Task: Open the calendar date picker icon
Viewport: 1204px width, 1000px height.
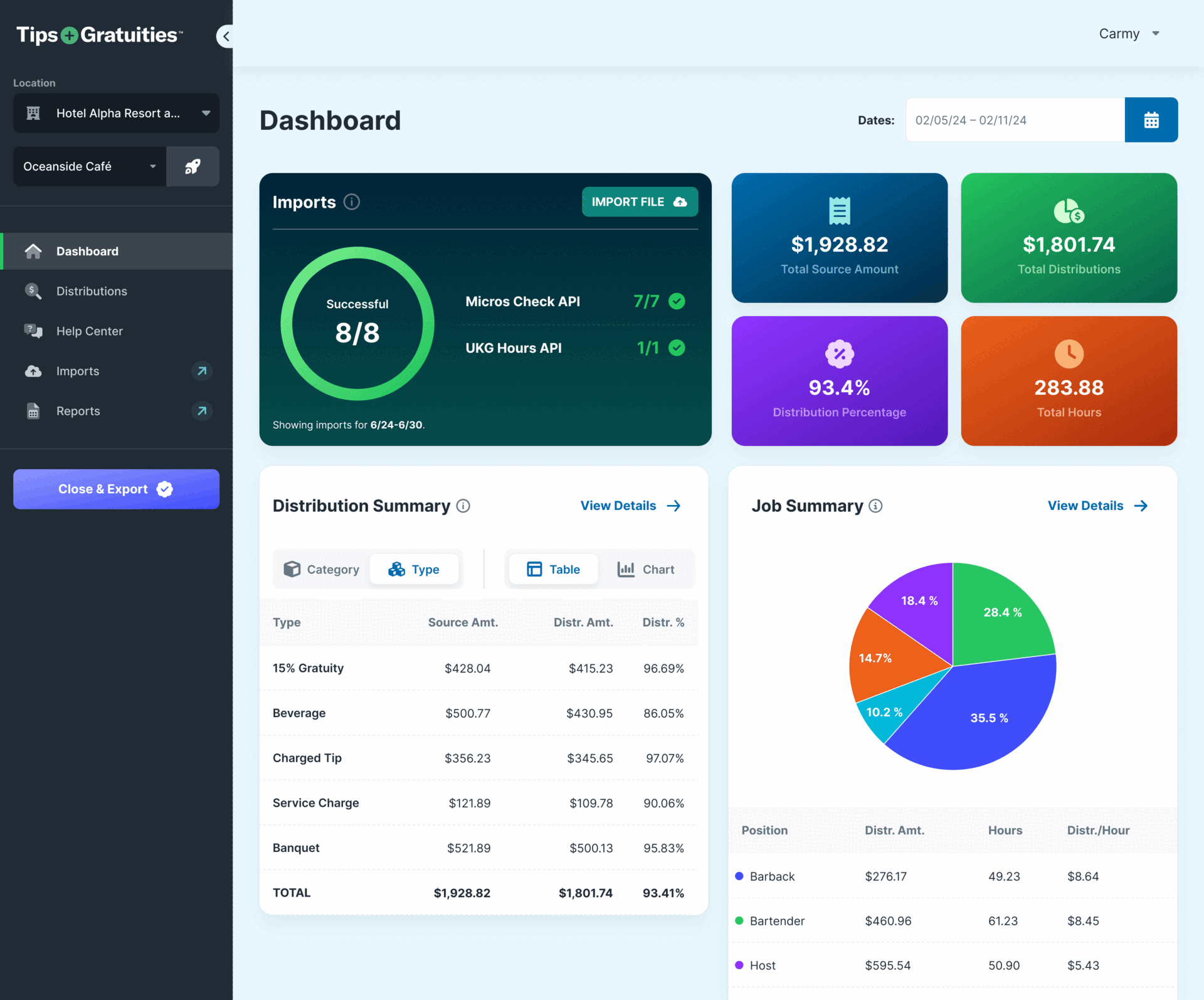Action: (x=1151, y=120)
